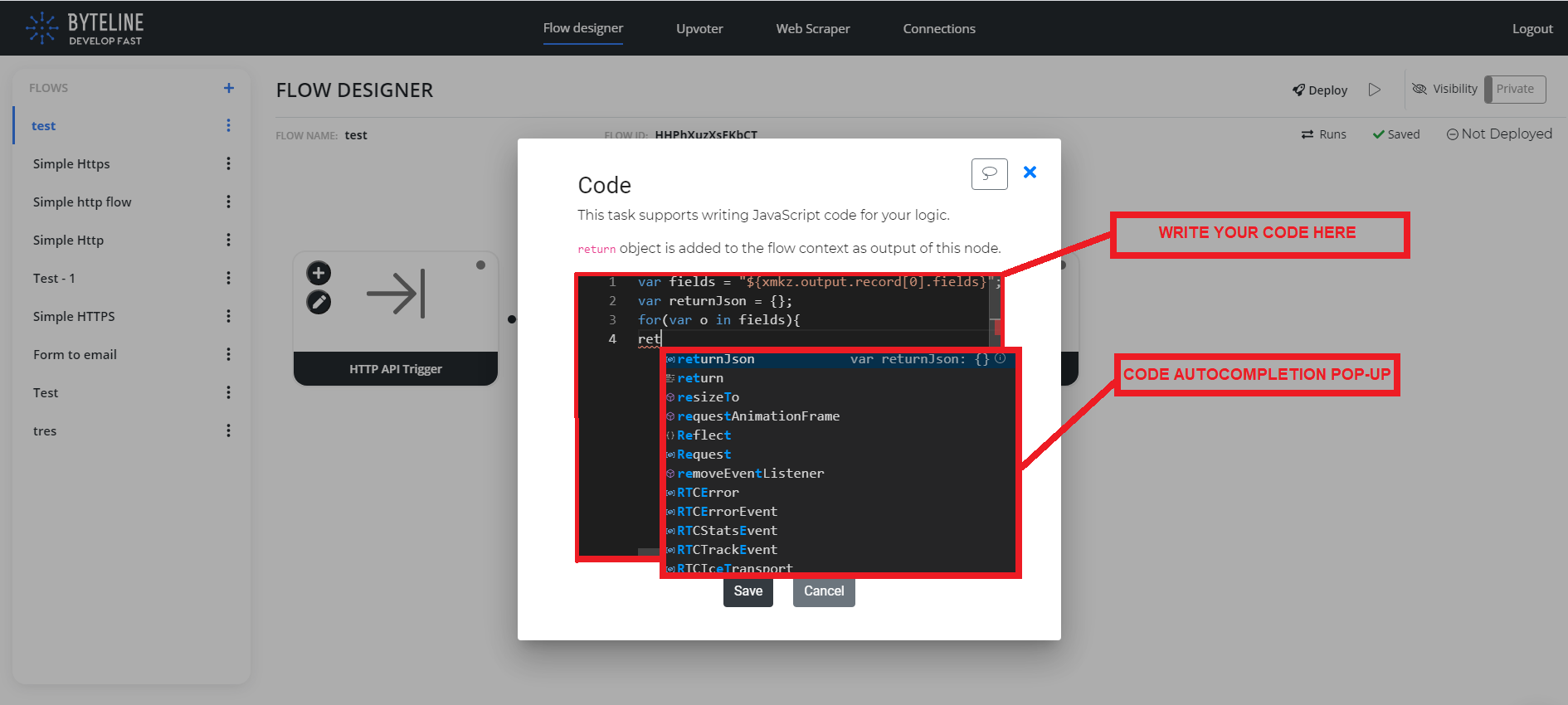Open the Runs view
This screenshot has height=705, width=1568.
[x=1323, y=134]
